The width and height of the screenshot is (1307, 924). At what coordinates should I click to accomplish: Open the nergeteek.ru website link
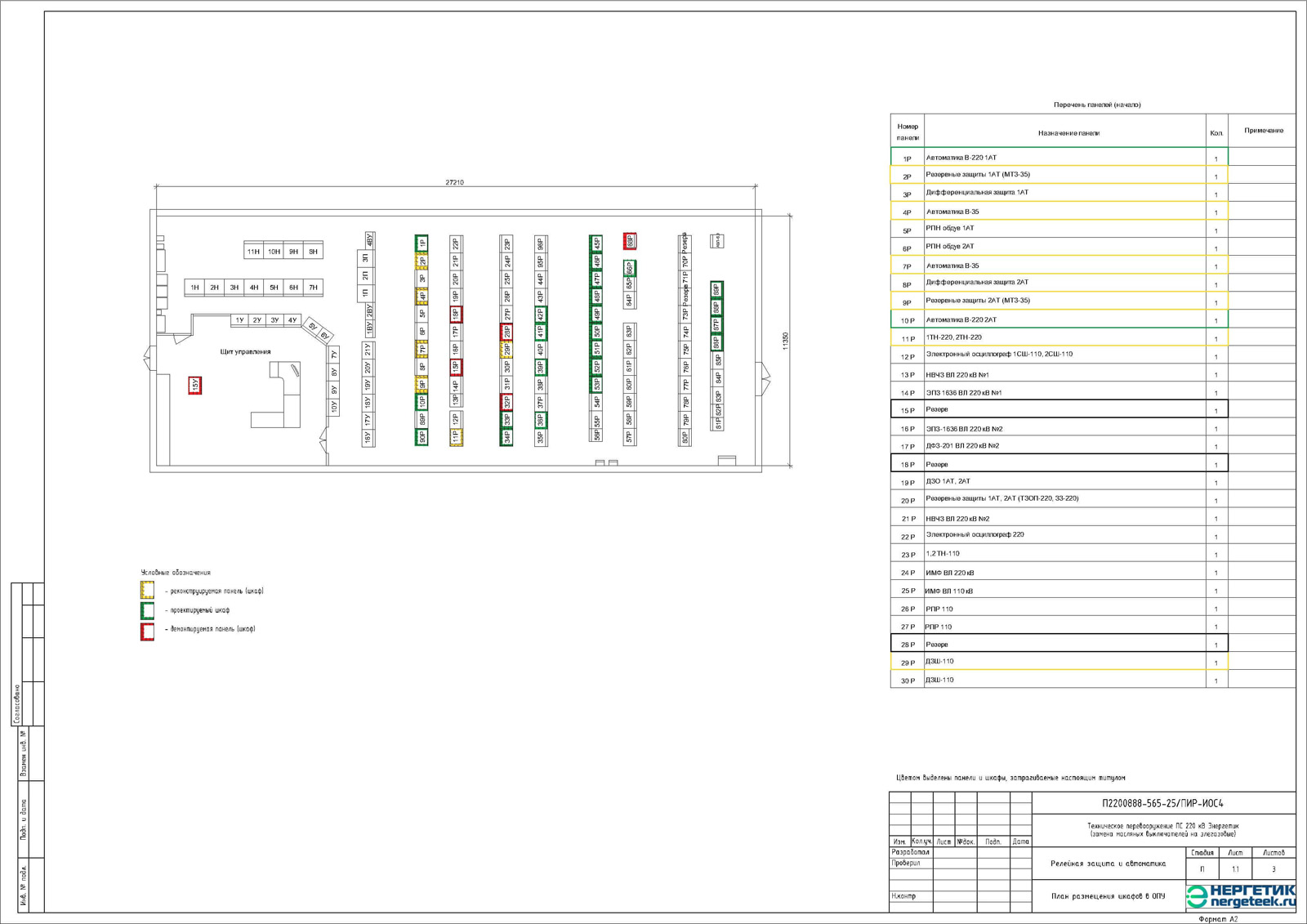pos(1251,902)
